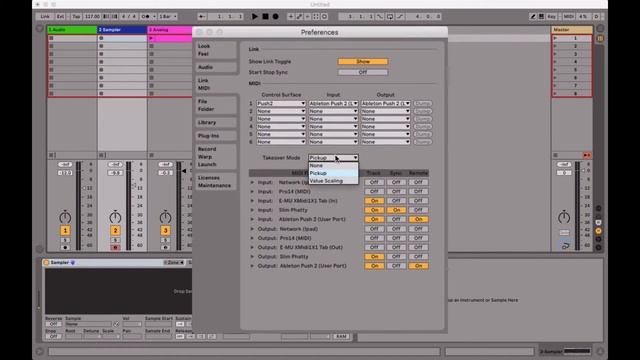Open the quantization menu showing 1 Bar
Image resolution: width=640 pixels, height=360 pixels.
coord(168,16)
